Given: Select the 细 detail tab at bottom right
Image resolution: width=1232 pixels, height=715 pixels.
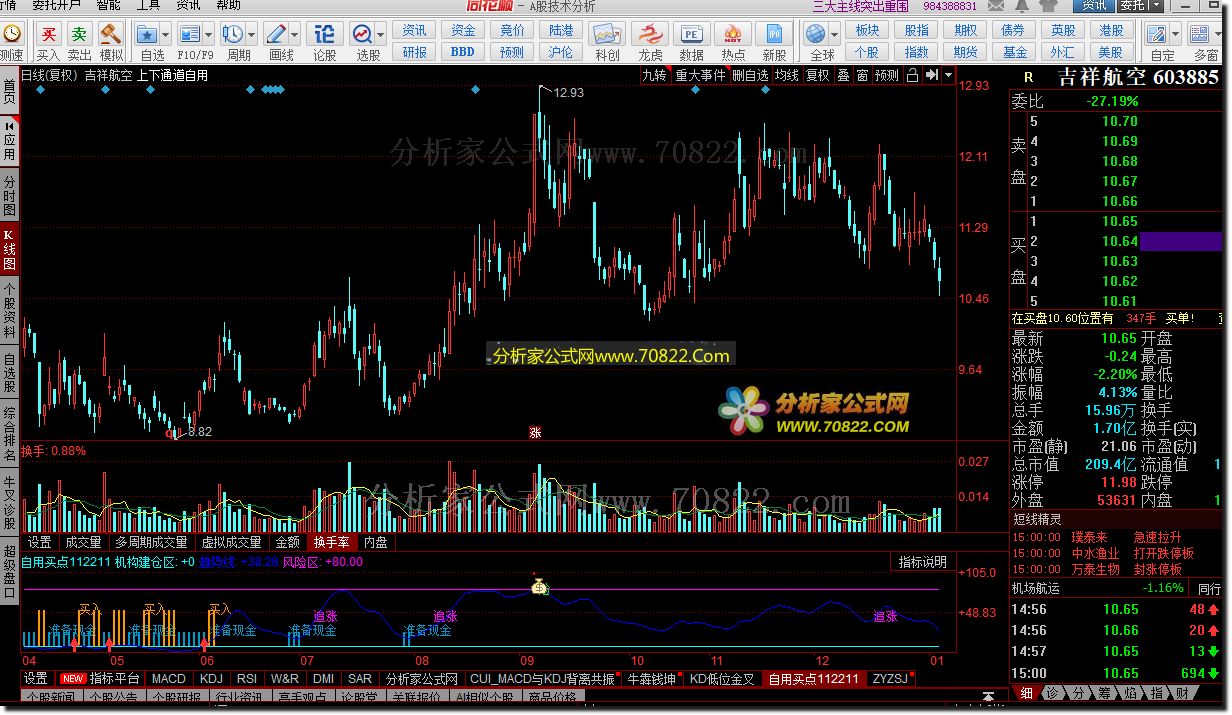Looking at the screenshot, I should [1027, 693].
